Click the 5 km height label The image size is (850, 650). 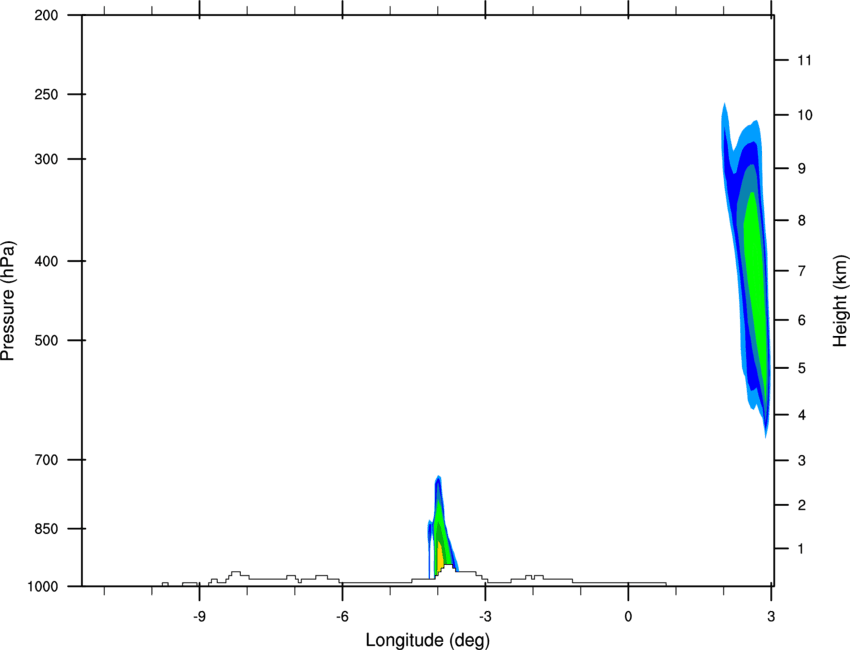pos(802,368)
